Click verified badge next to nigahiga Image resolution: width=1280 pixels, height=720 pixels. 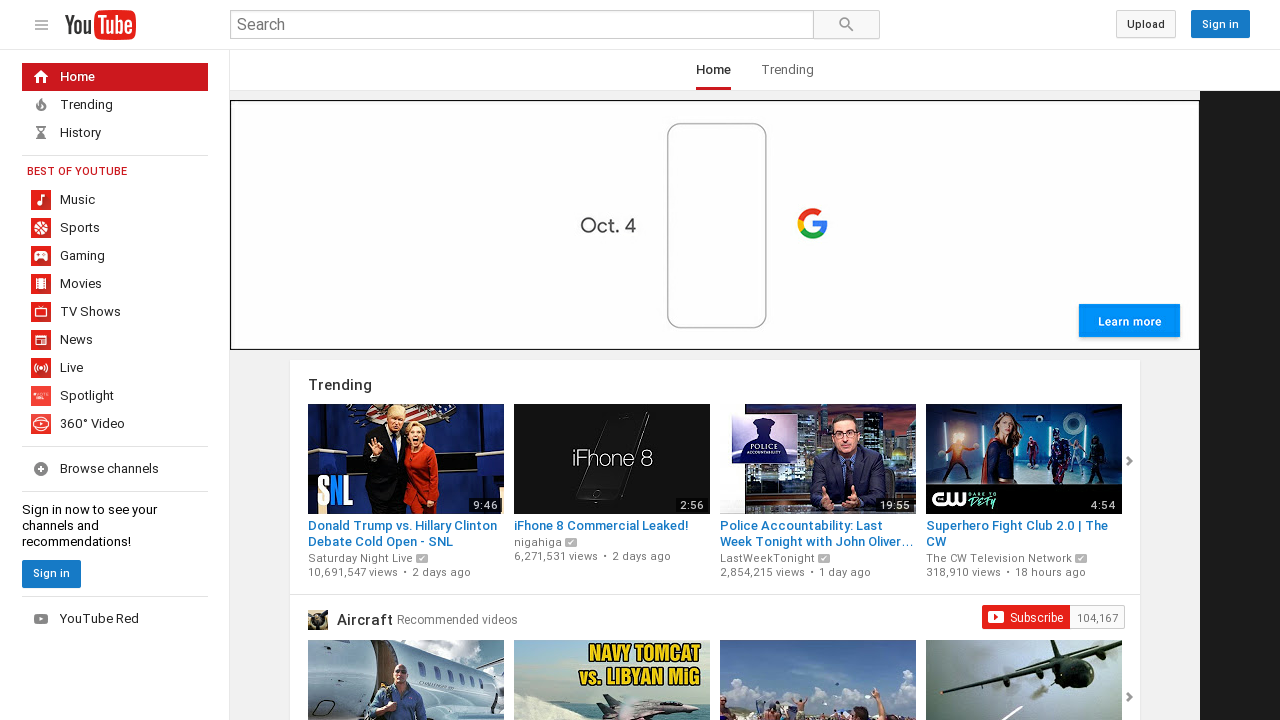click(x=571, y=543)
